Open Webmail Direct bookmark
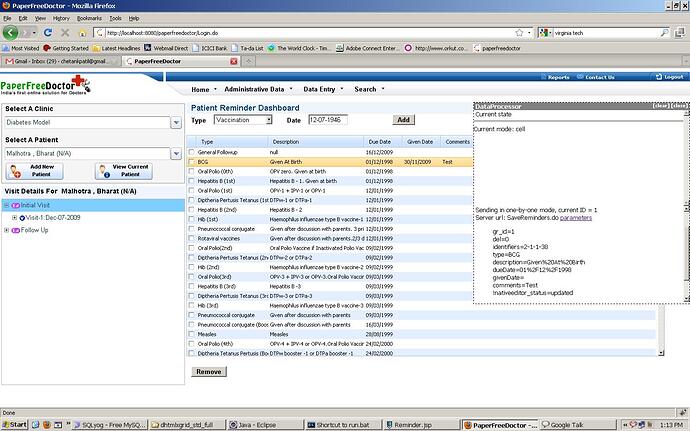The image size is (690, 431). 166,48
